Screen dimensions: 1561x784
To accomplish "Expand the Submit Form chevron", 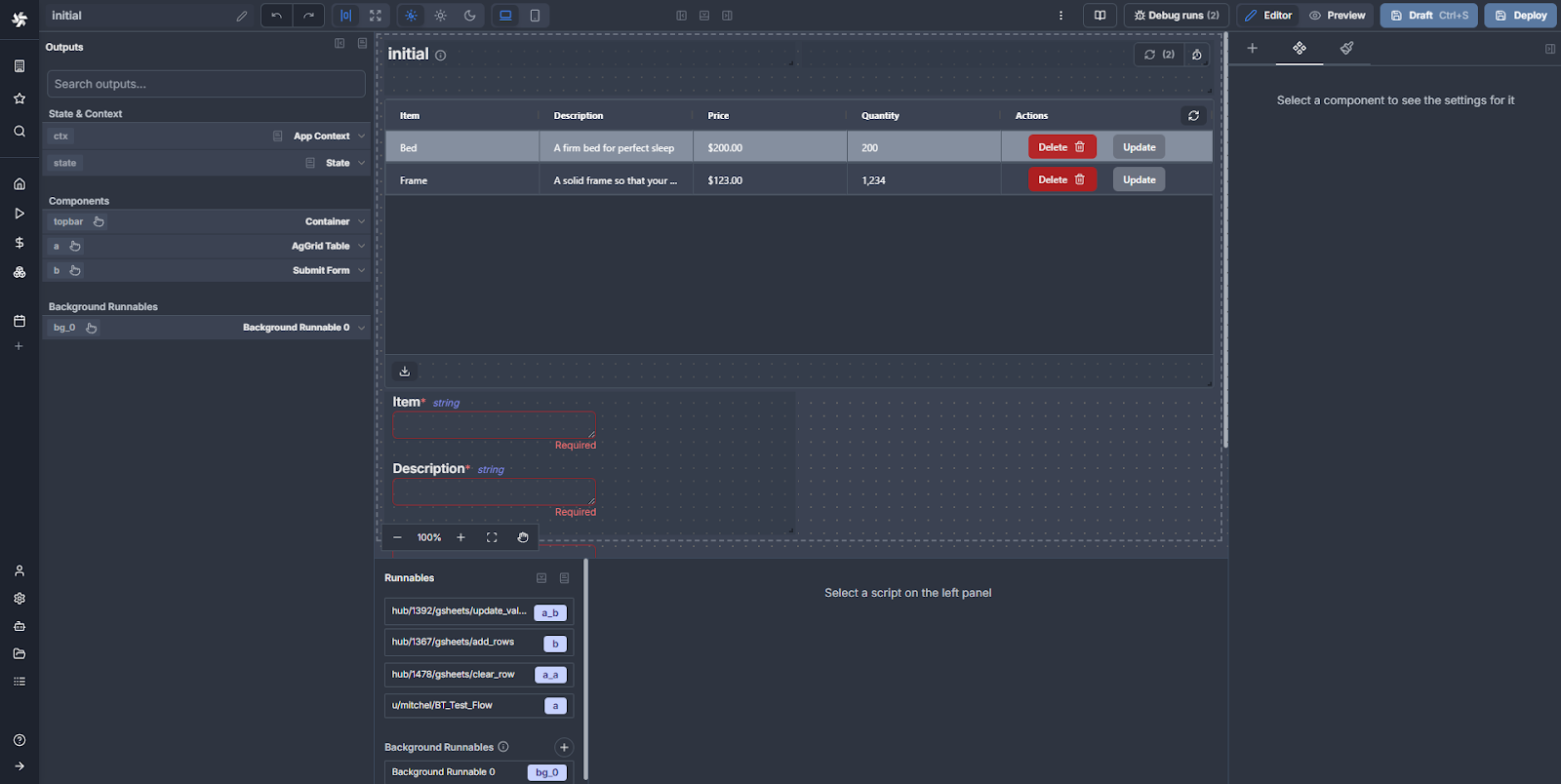I will click(362, 270).
